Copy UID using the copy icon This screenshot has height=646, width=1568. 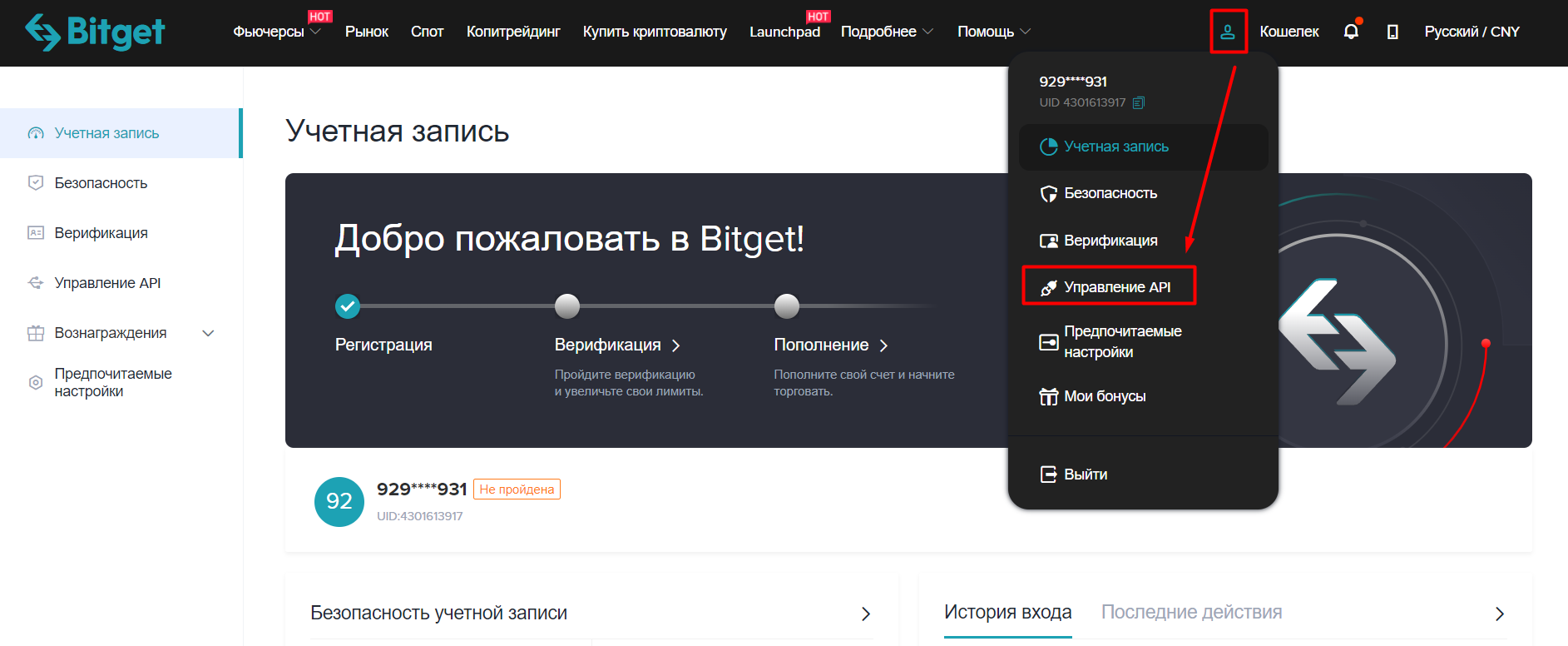tap(1139, 102)
